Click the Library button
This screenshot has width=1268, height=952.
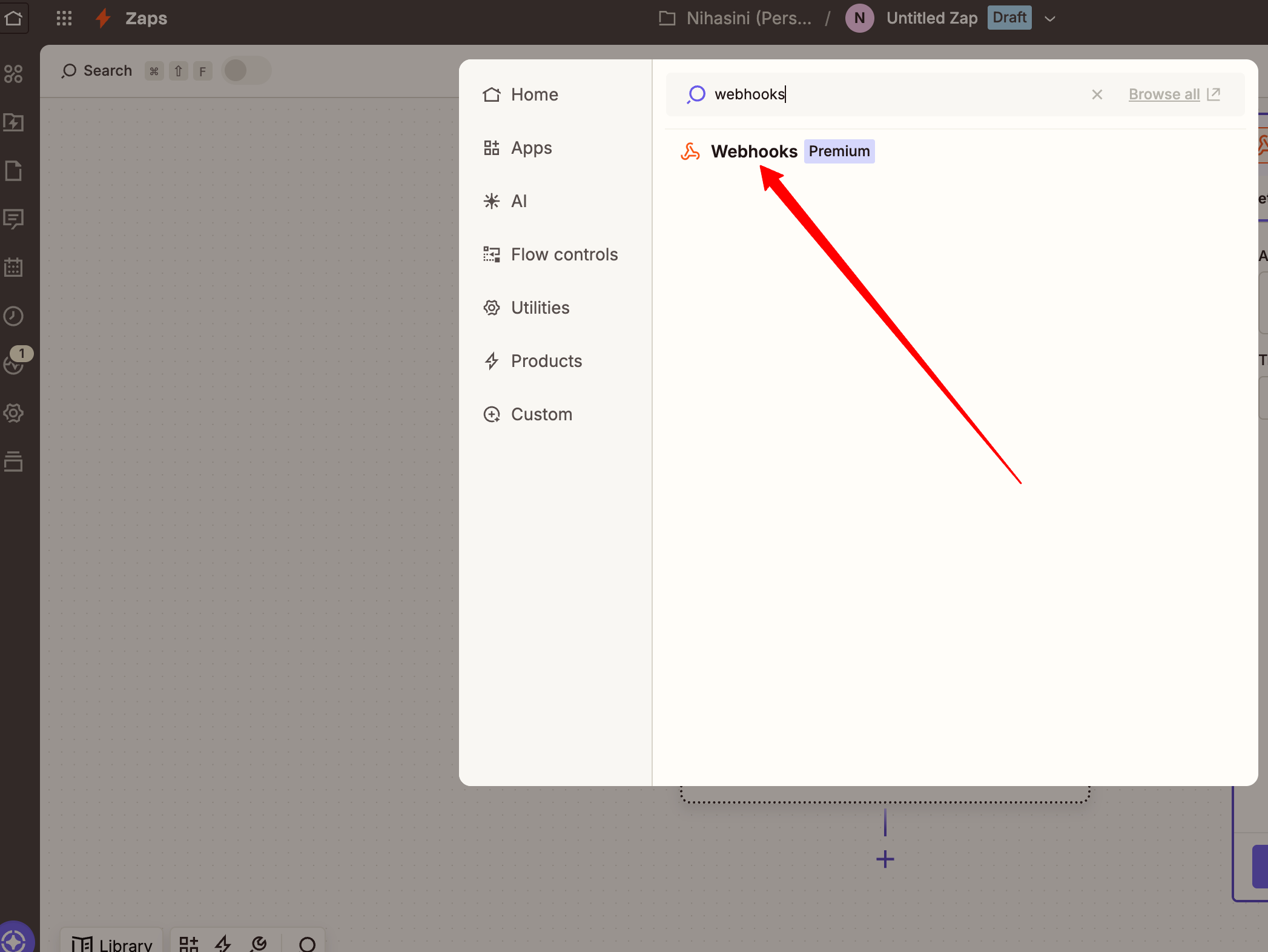(x=113, y=942)
